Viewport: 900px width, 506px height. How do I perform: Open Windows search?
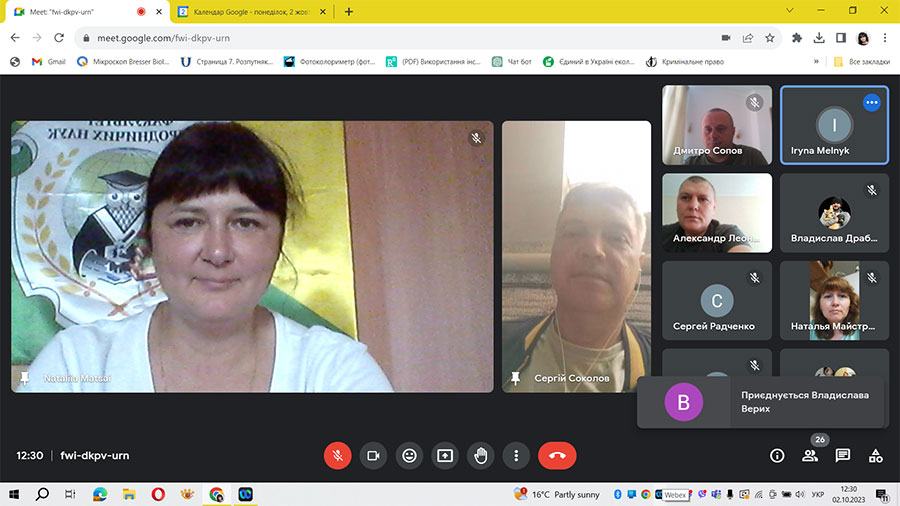point(42,494)
